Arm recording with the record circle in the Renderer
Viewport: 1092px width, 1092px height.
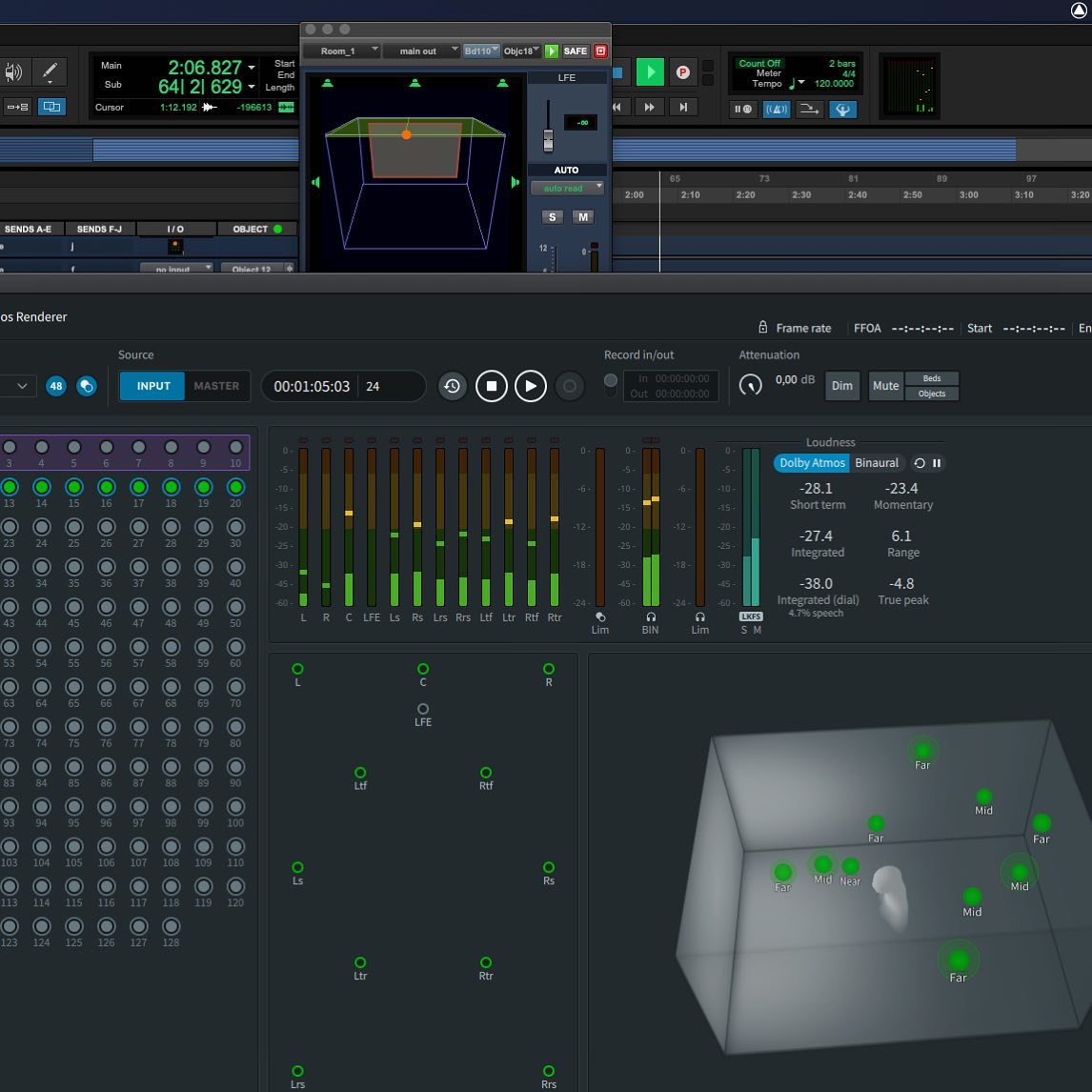coord(569,385)
